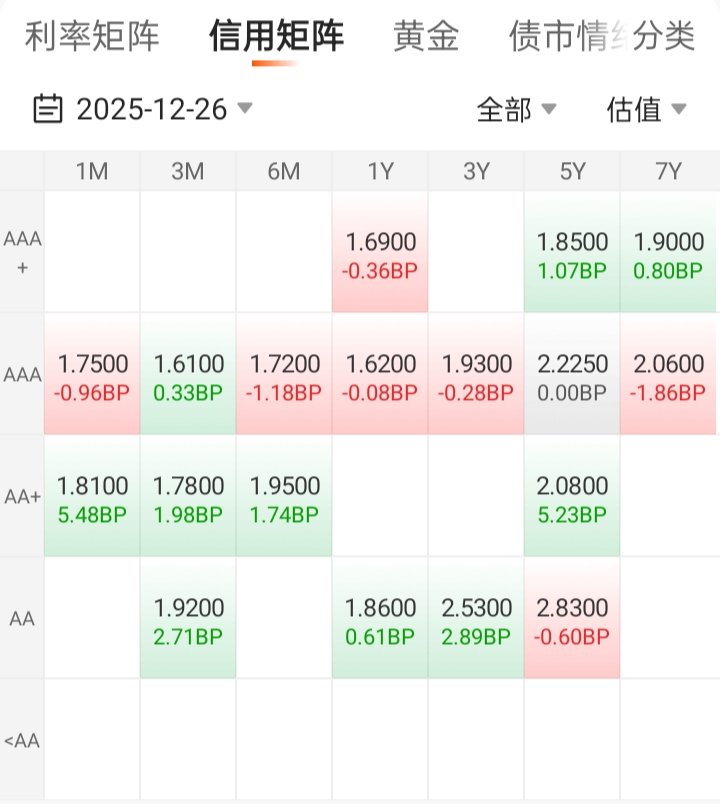
Task: Select the AAA+ 1Y cell showing 1.6900
Action: [380, 254]
